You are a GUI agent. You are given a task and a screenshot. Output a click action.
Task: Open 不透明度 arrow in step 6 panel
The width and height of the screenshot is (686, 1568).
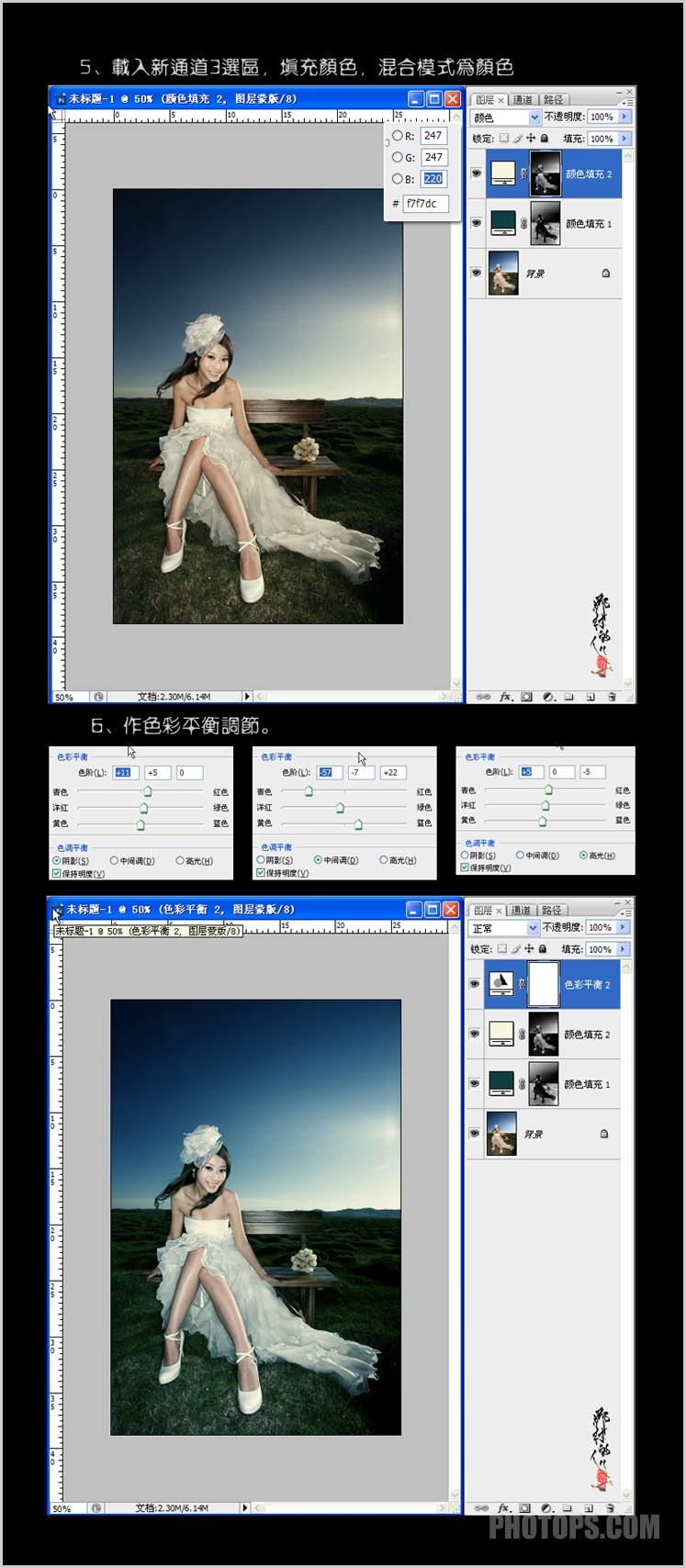click(x=624, y=927)
